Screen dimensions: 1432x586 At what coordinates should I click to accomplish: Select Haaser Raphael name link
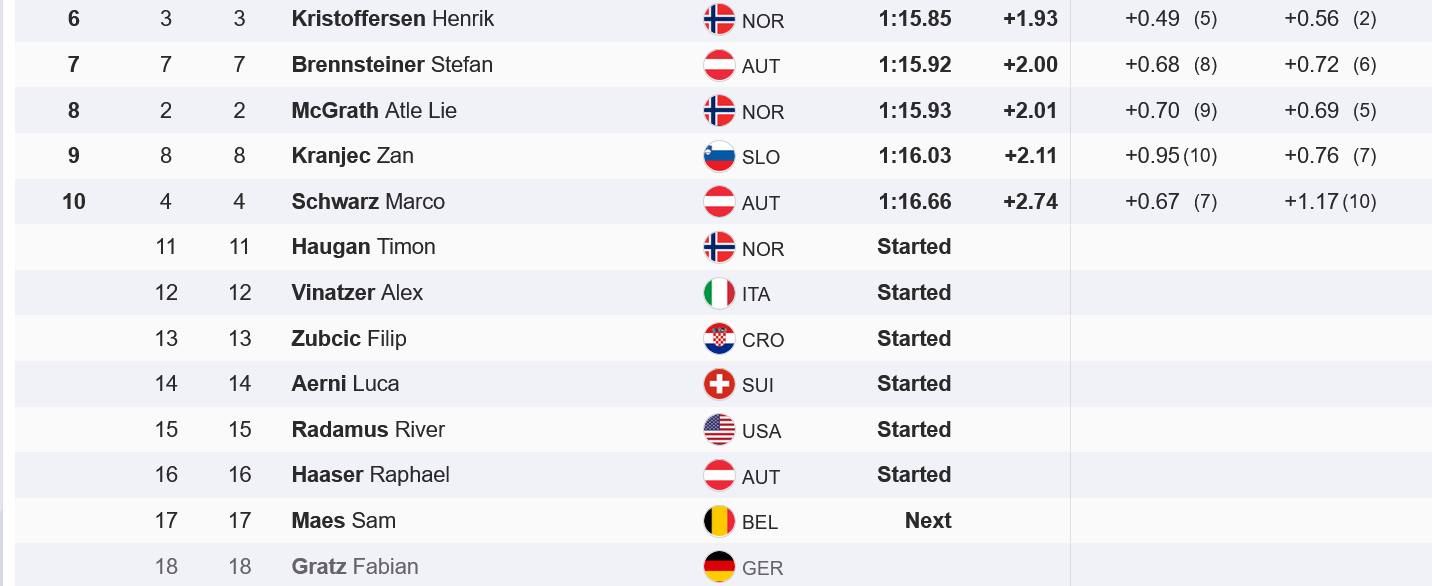370,475
